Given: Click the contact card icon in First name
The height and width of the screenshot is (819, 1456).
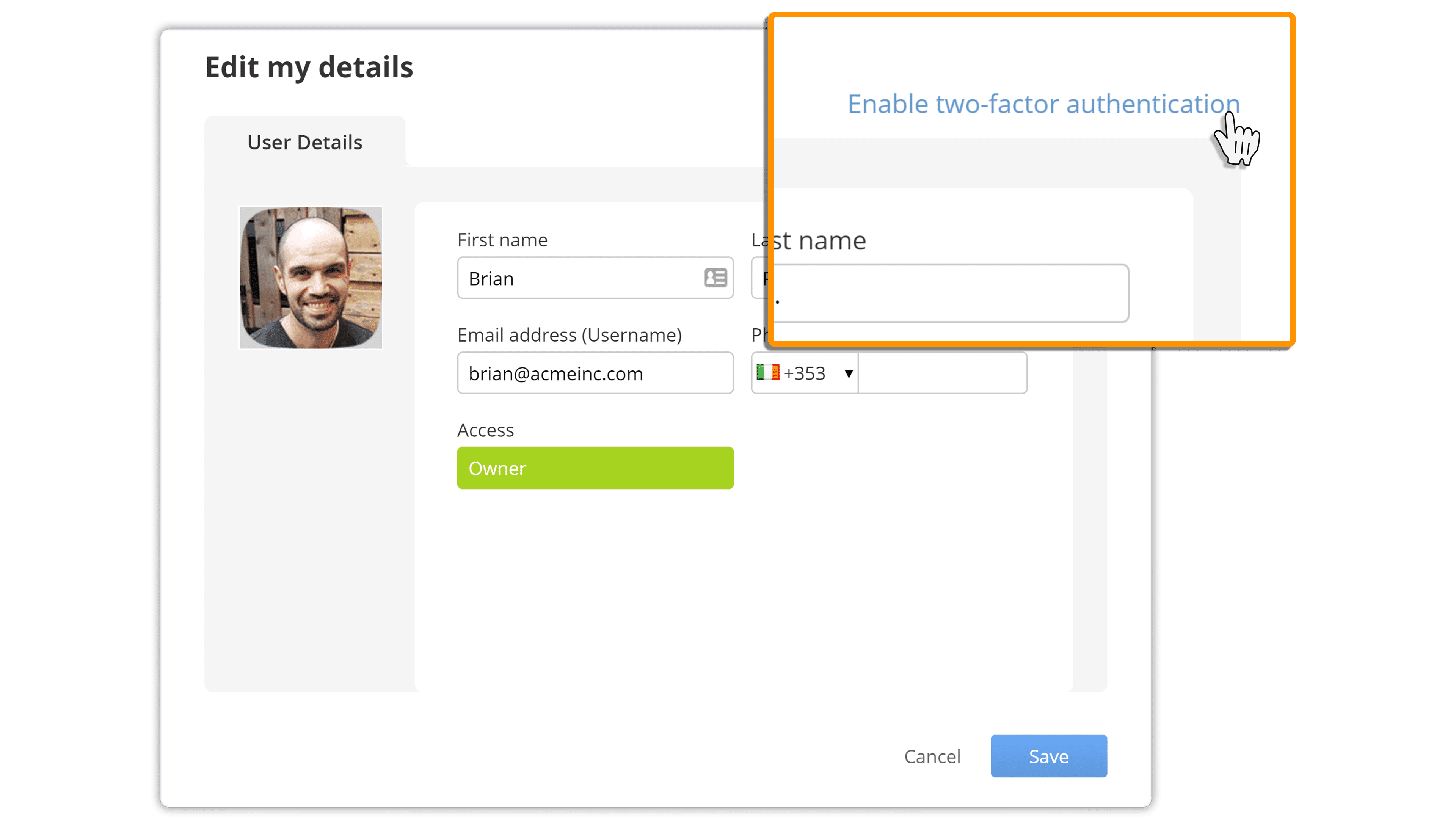Looking at the screenshot, I should click(715, 278).
